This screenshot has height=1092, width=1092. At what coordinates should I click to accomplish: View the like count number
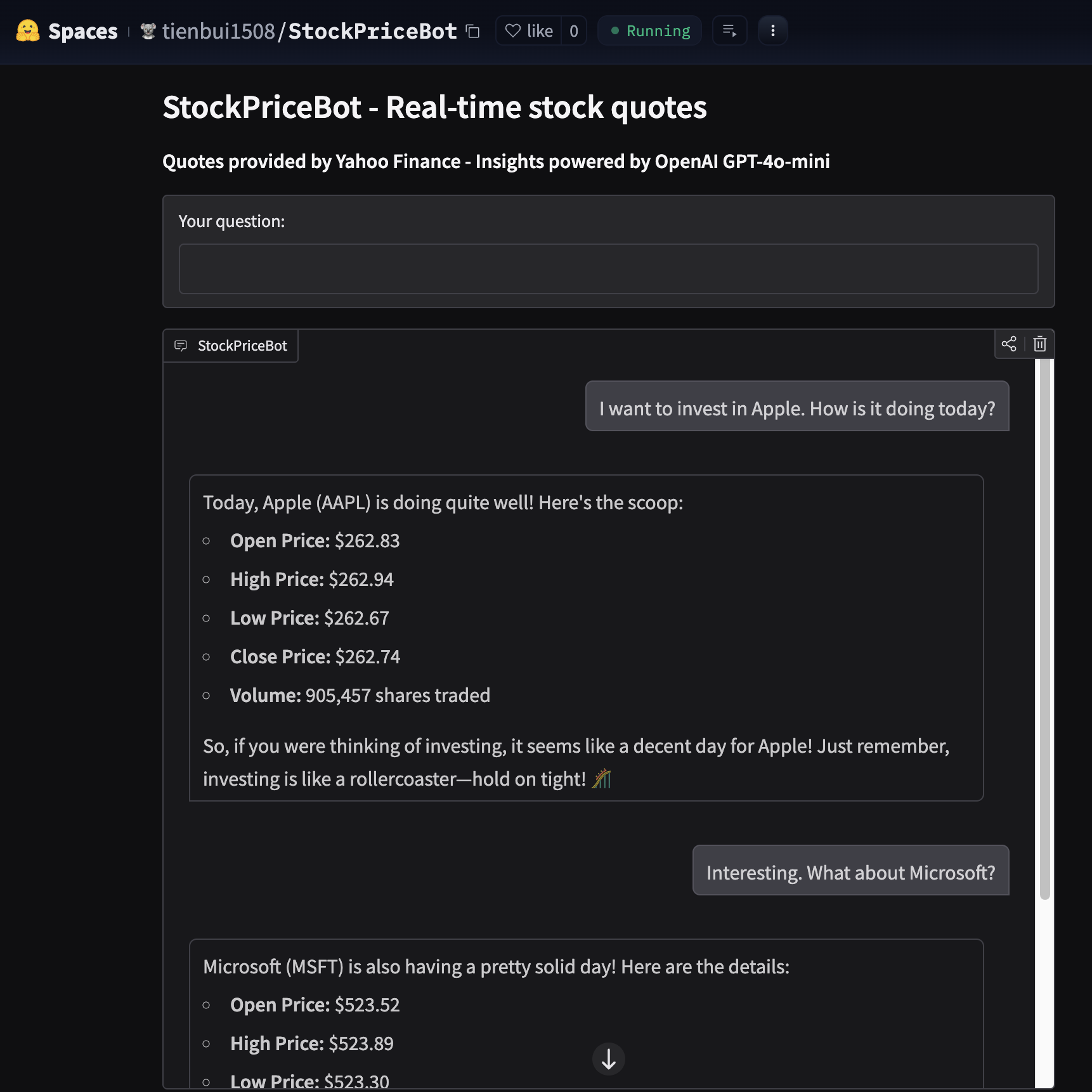click(573, 31)
